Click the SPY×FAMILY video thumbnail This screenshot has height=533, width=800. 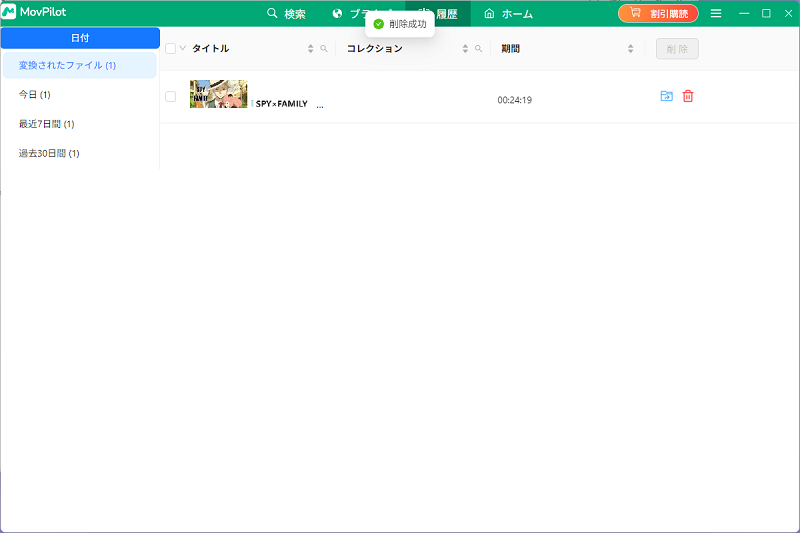click(218, 94)
